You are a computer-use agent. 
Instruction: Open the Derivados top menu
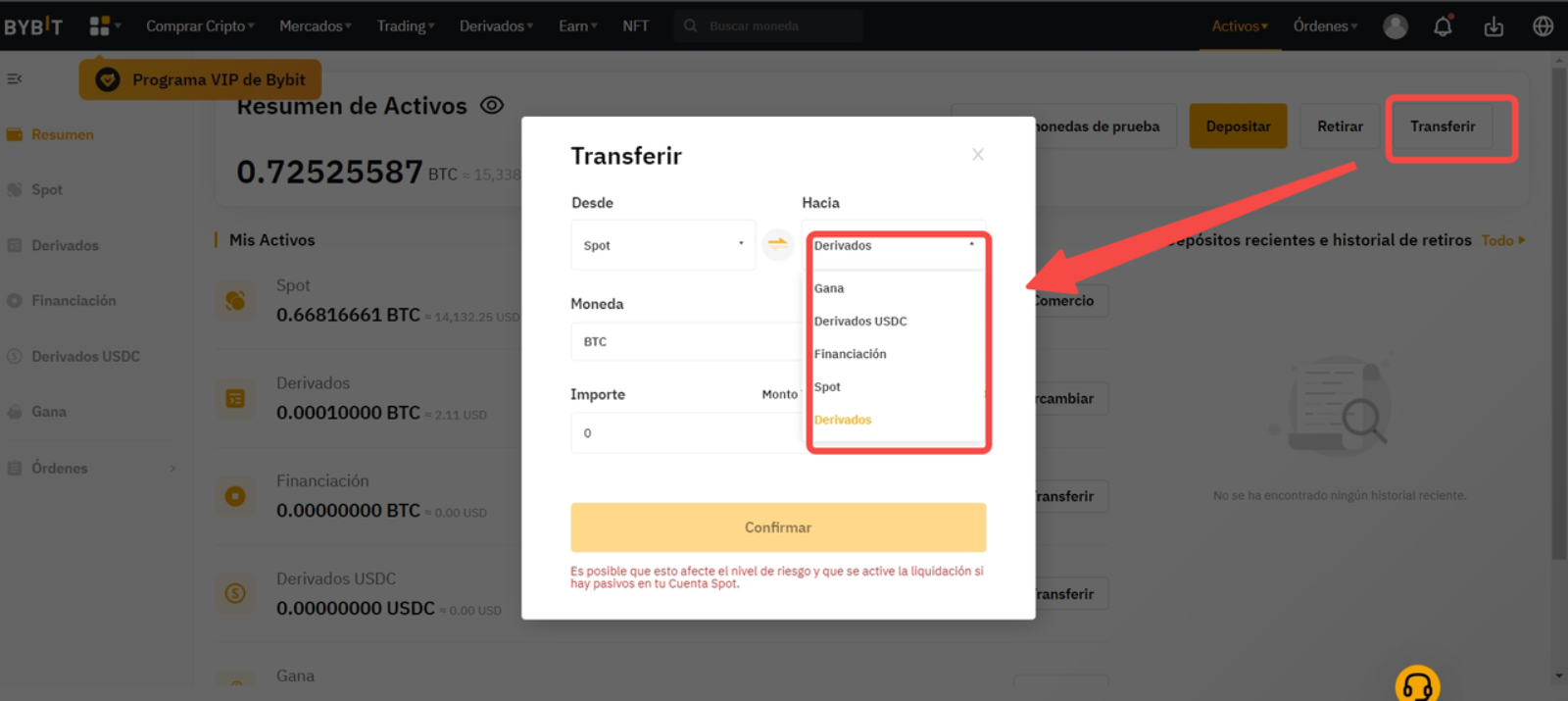click(x=495, y=26)
